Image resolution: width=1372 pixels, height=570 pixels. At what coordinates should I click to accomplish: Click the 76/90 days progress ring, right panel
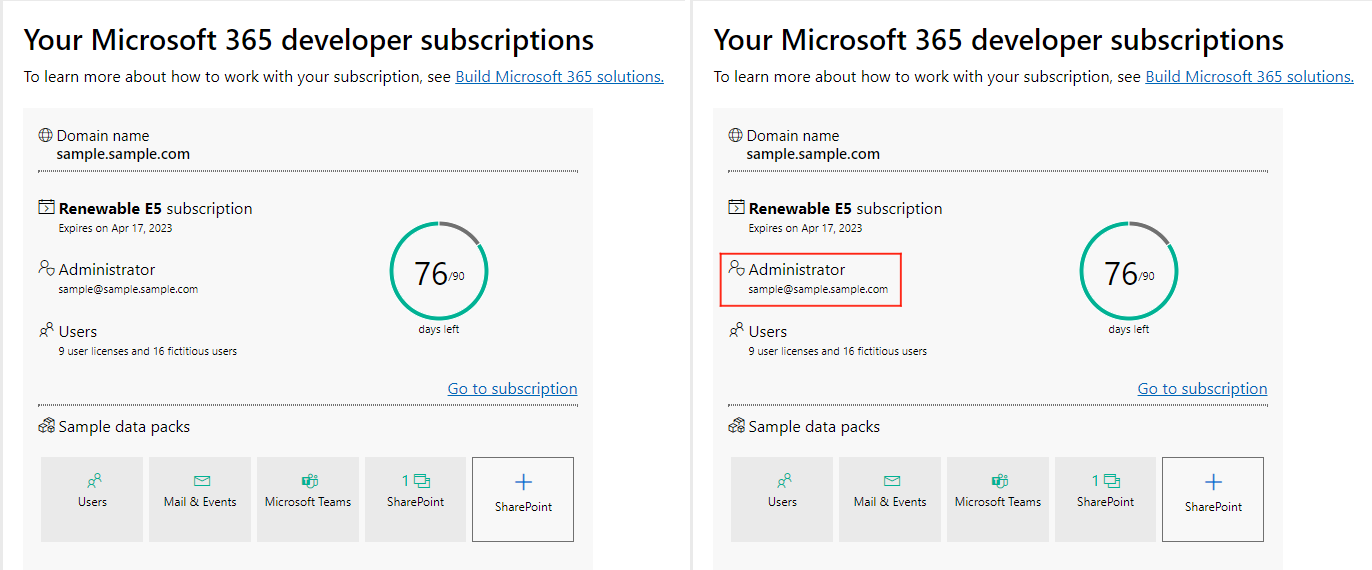pos(1128,272)
